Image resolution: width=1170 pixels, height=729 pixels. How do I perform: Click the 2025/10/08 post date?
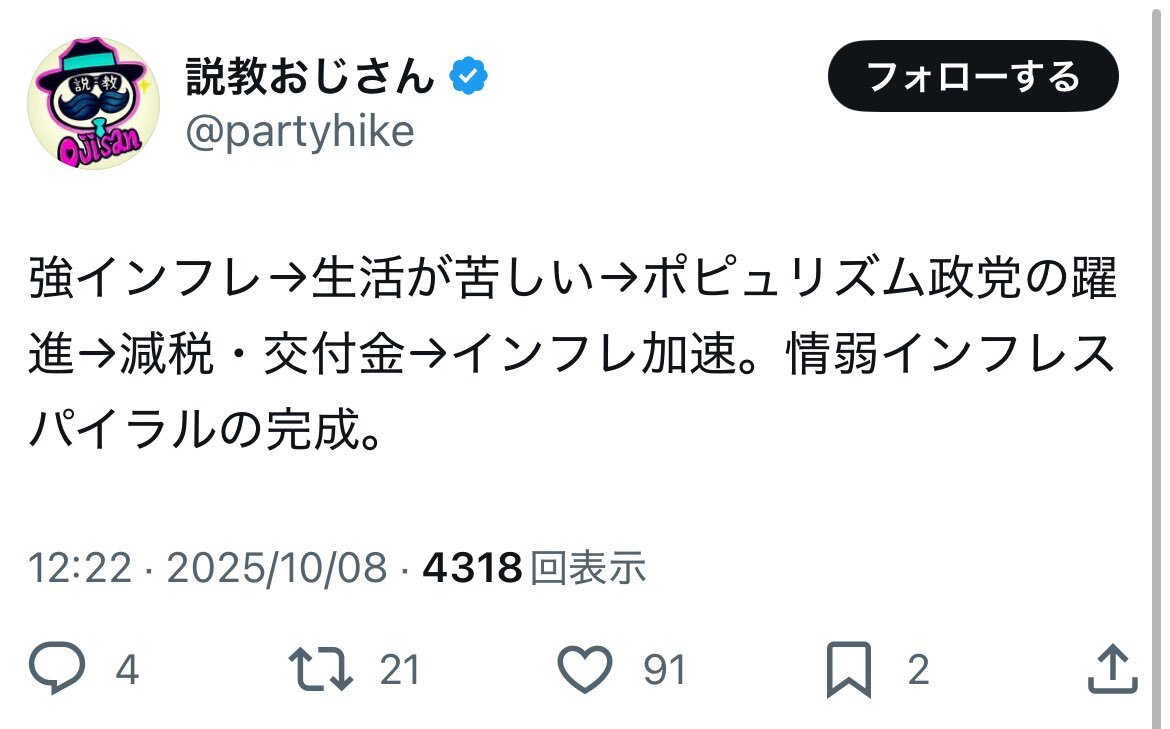(277, 569)
